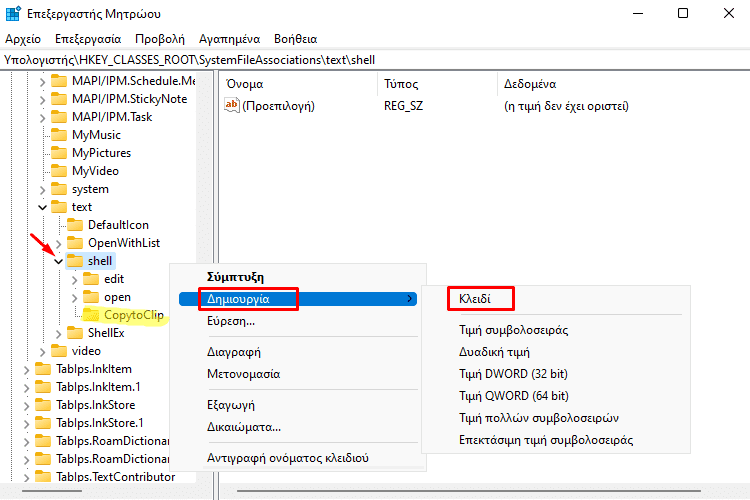Image resolution: width=750 pixels, height=500 pixels.
Task: Open the Προβολή menu
Action: [160, 39]
